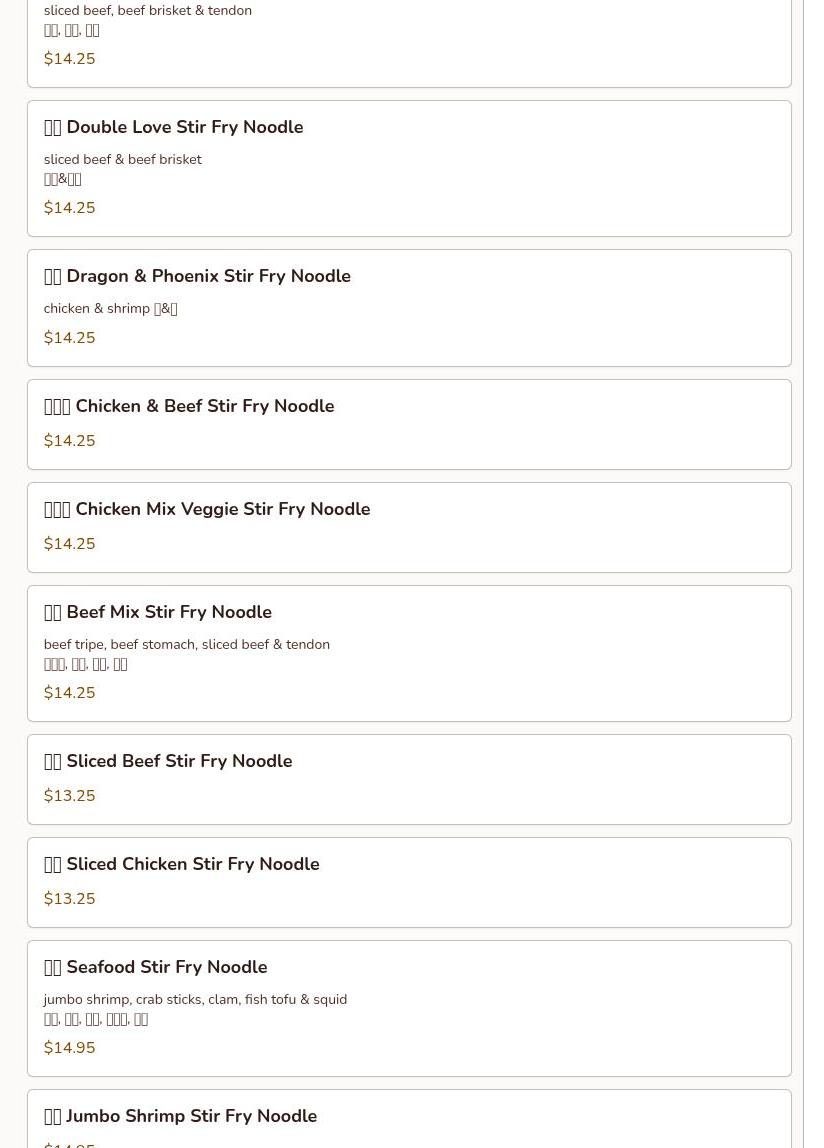Open Beef Mix Stir Fry Noodle item
Viewport: 824px width, 1148px height.
pos(158,612)
